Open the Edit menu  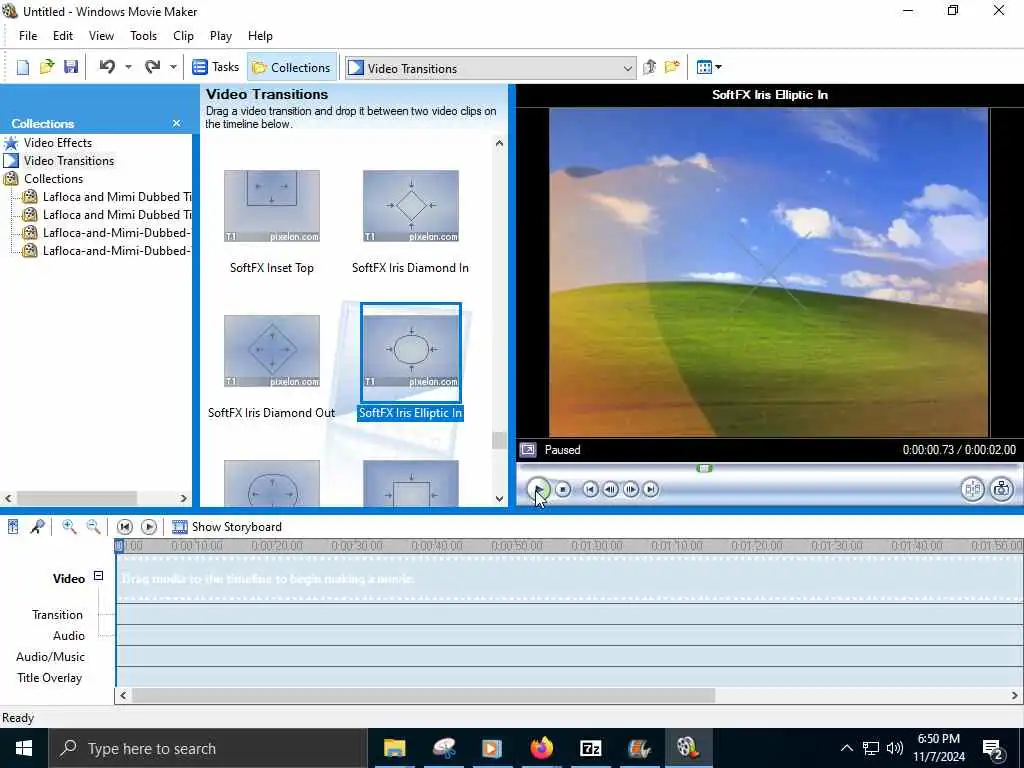click(x=63, y=36)
